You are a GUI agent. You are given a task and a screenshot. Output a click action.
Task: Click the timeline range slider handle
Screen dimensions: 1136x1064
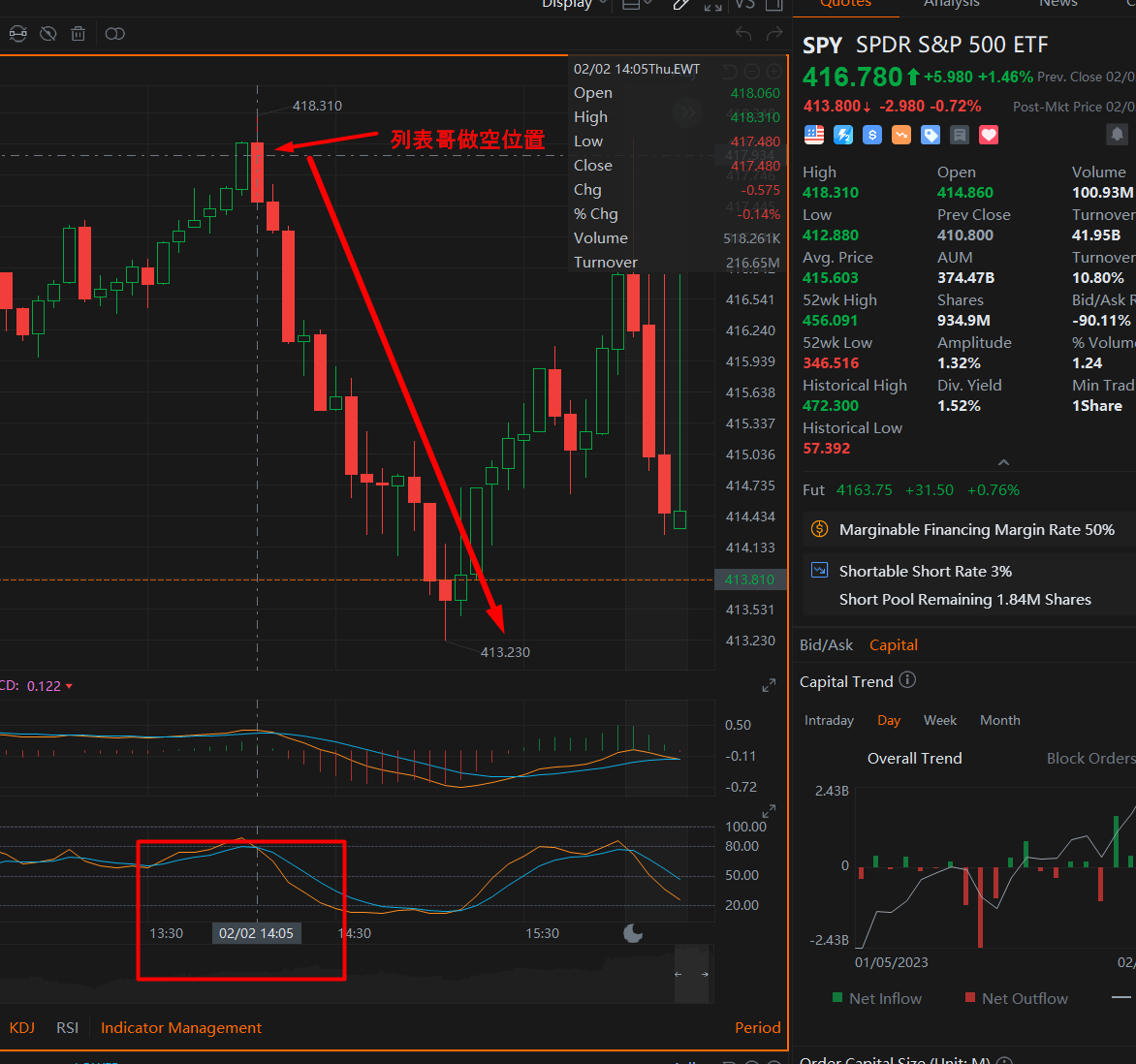pyautogui.click(x=691, y=974)
